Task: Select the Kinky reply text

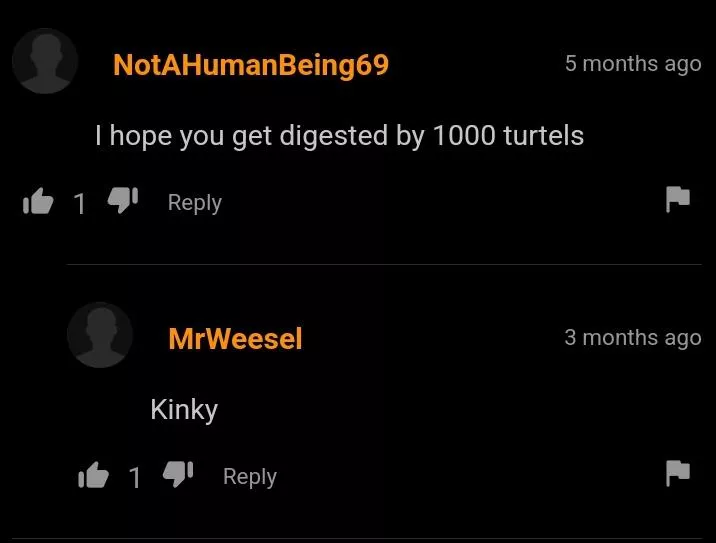Action: click(x=184, y=410)
